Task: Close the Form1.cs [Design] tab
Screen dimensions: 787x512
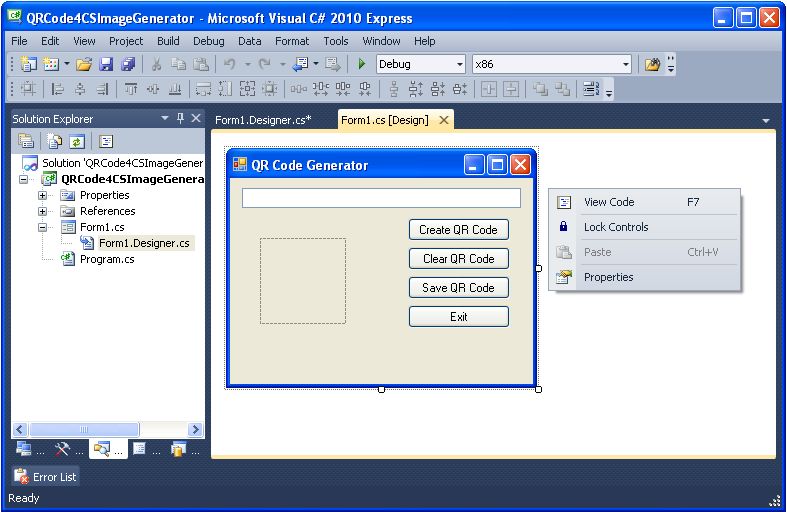Action: [444, 120]
